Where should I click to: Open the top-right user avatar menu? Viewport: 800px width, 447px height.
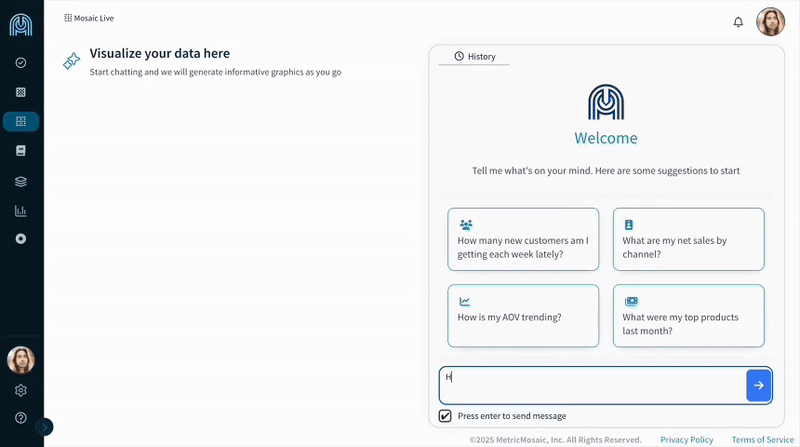pyautogui.click(x=770, y=22)
